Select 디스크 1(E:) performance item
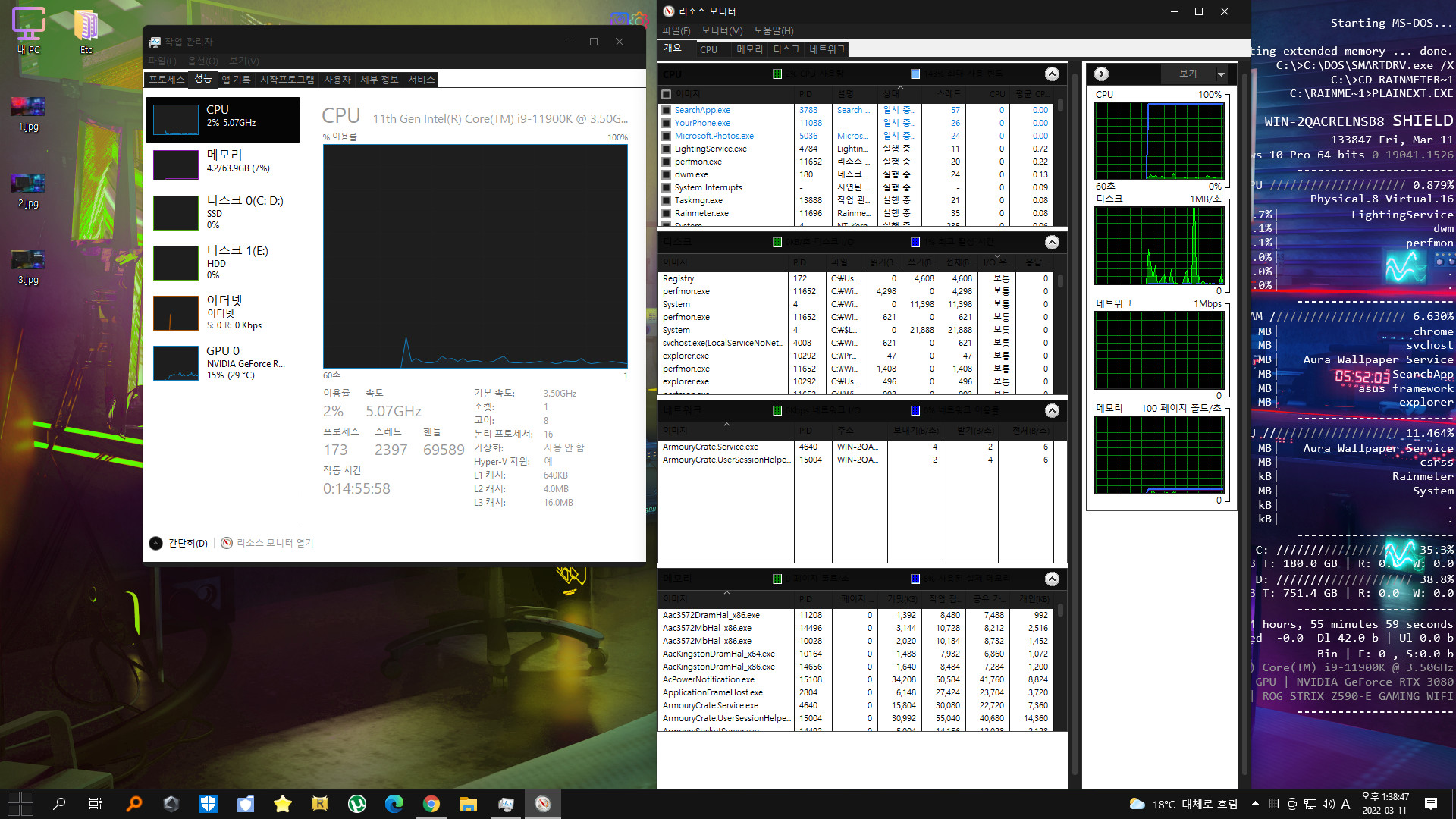 coord(223,262)
